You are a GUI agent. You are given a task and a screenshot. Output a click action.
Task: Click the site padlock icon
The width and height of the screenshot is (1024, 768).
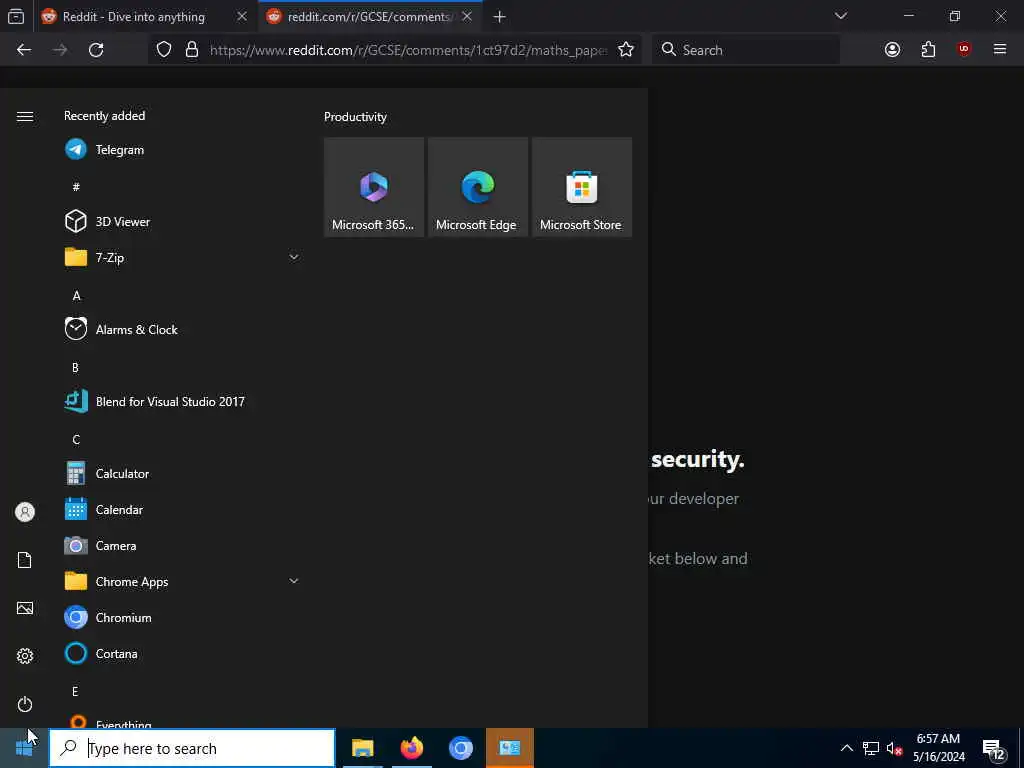pos(192,50)
